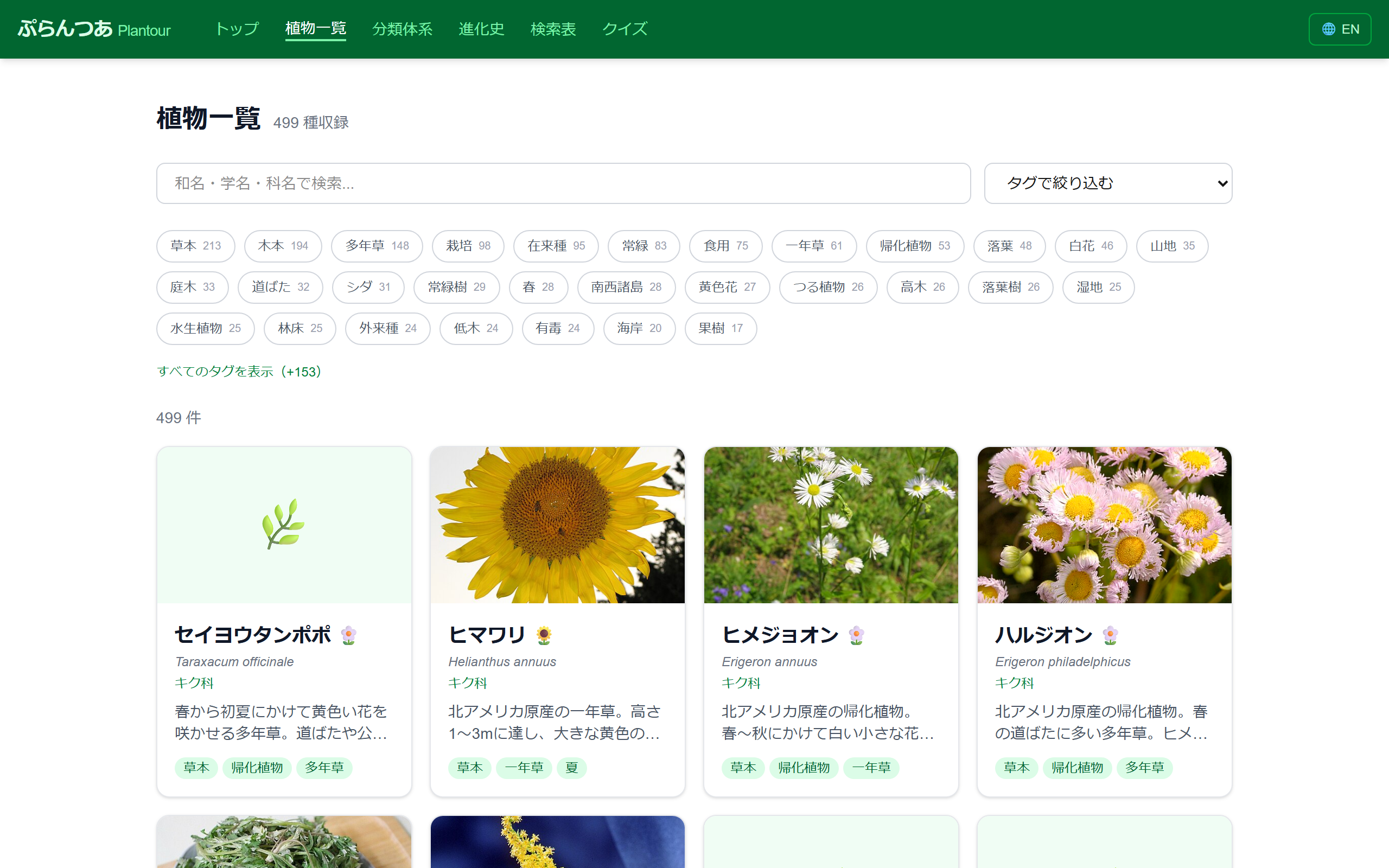Go to トップ nav item
The image size is (1389, 868).
(237, 29)
